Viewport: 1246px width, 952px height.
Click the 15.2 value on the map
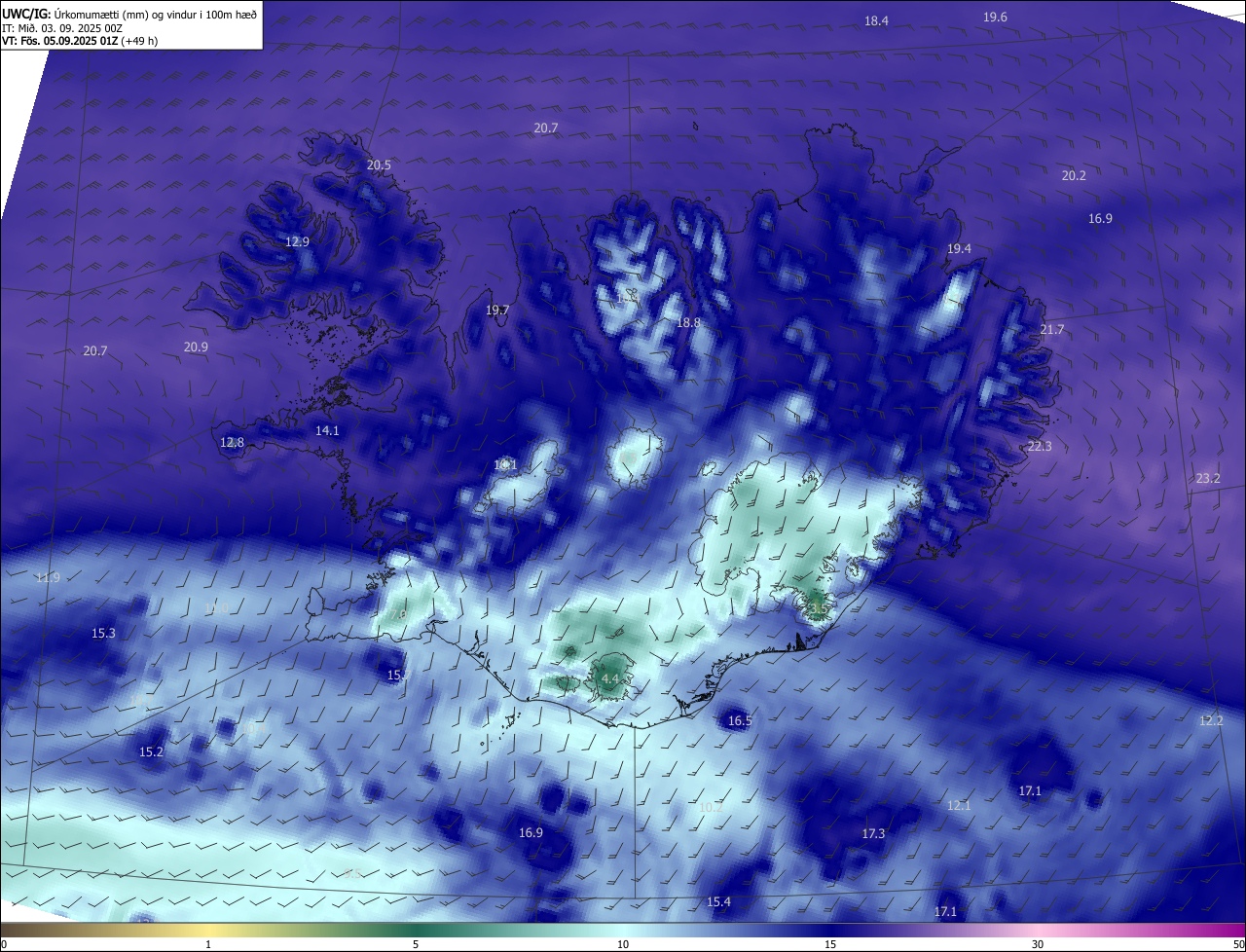click(151, 751)
